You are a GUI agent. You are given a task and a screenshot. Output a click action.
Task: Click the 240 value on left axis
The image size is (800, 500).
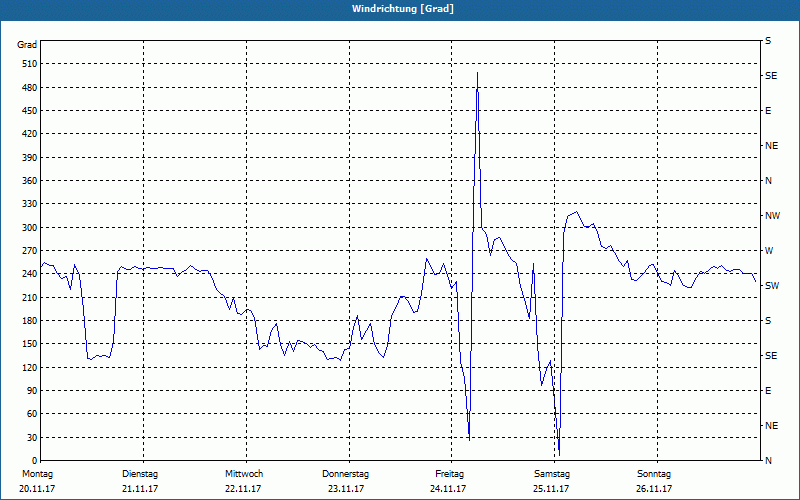tap(30, 274)
